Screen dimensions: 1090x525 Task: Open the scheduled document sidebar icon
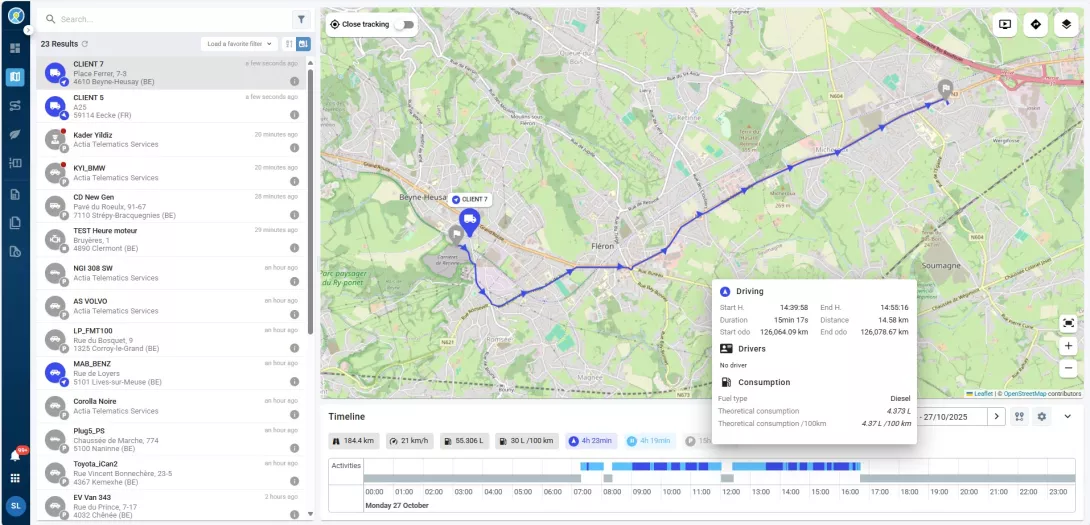coord(15,252)
